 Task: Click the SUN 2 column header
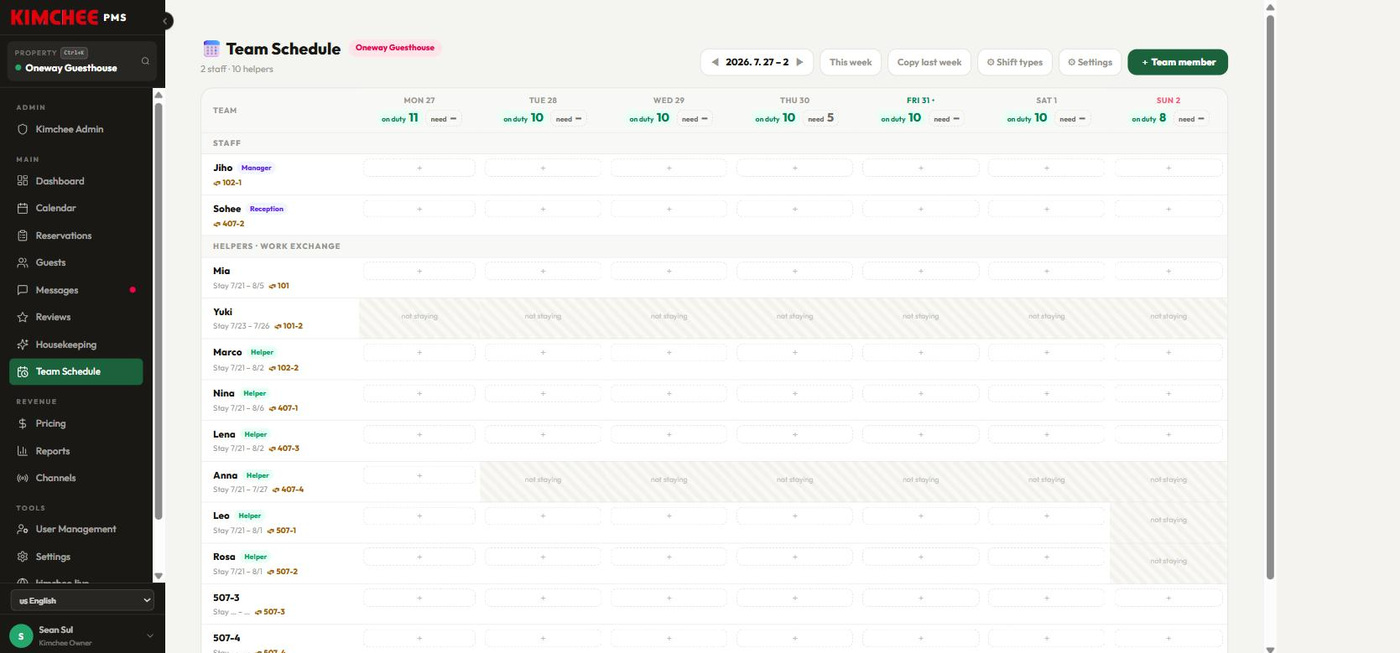[x=1168, y=100]
